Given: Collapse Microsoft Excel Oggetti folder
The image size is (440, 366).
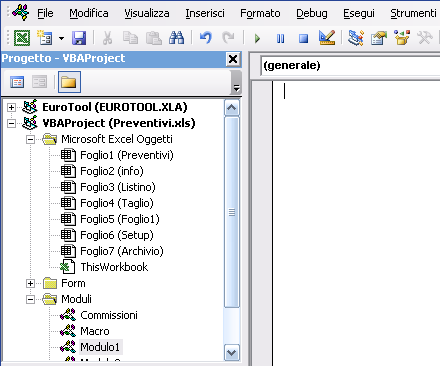Looking at the screenshot, I should coord(30,139).
